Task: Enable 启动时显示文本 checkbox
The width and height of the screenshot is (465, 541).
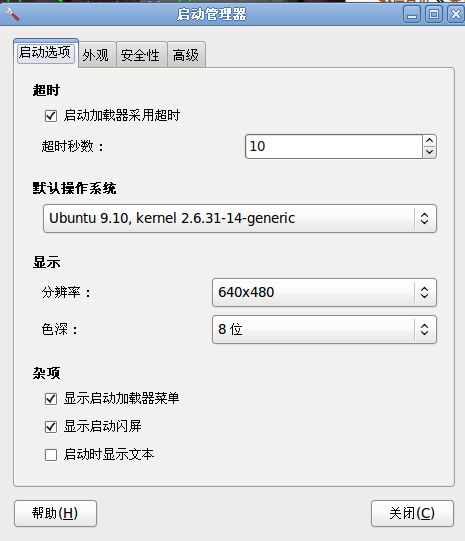Action: (51, 455)
